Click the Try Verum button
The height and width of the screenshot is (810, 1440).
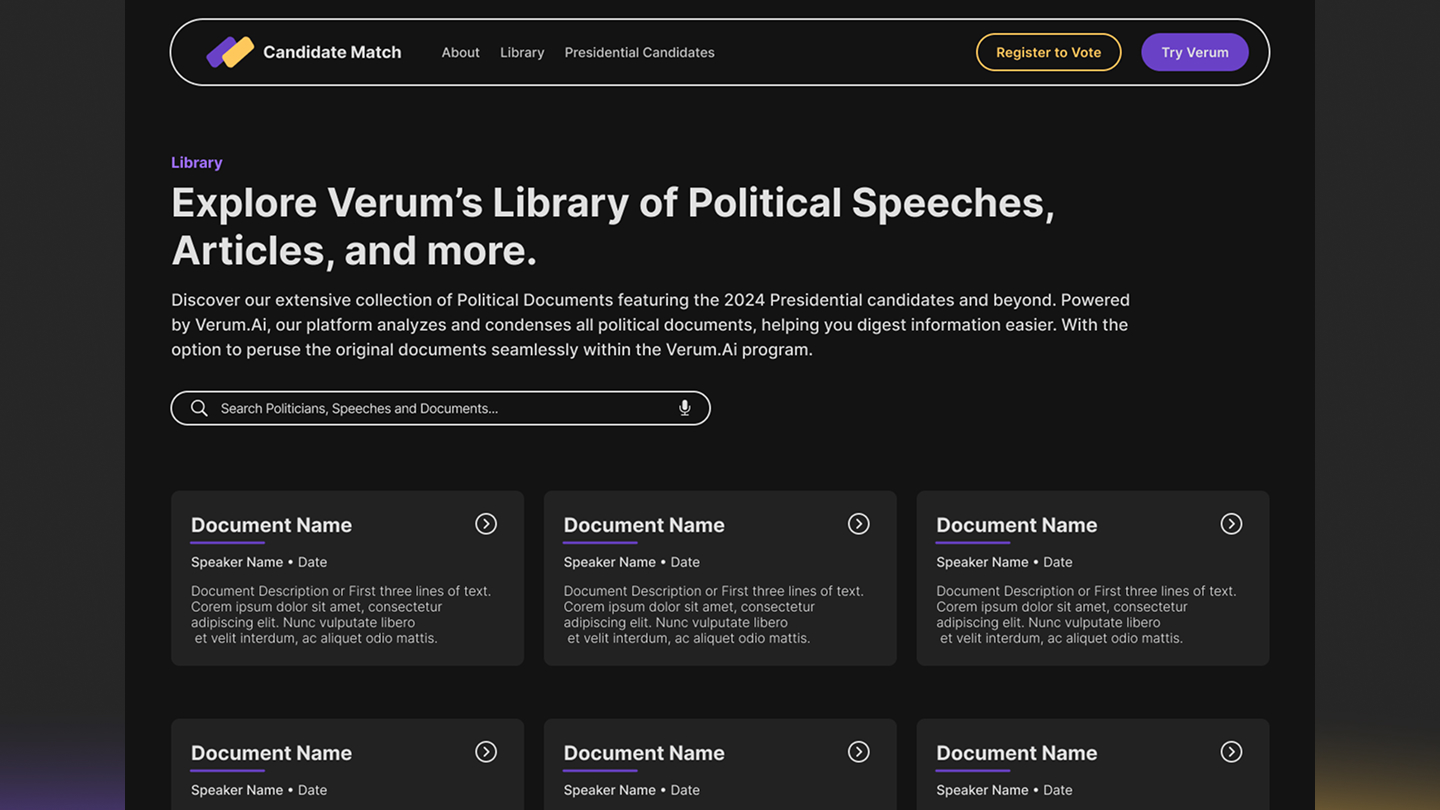[1195, 52]
